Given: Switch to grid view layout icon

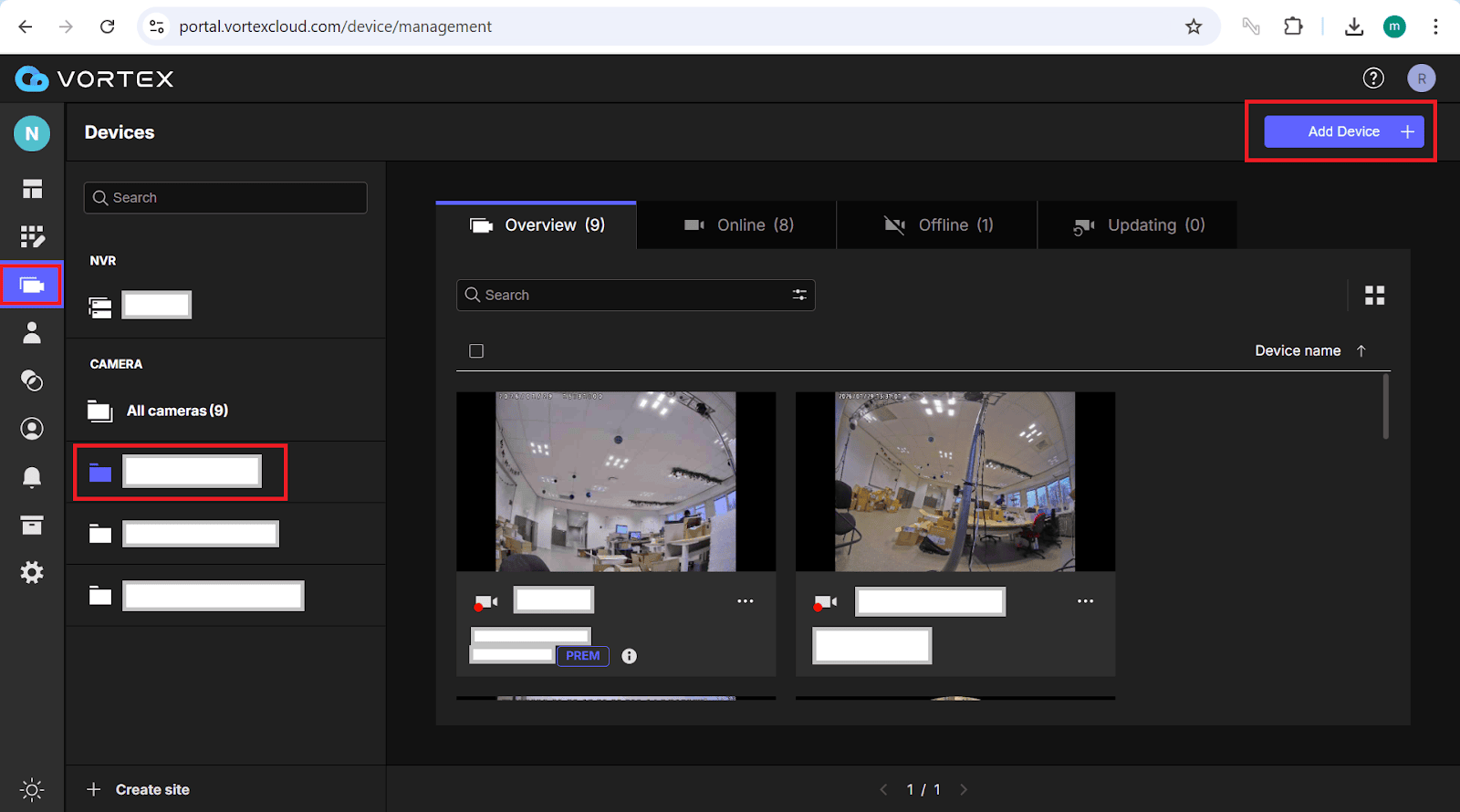Looking at the screenshot, I should [x=1374, y=296].
